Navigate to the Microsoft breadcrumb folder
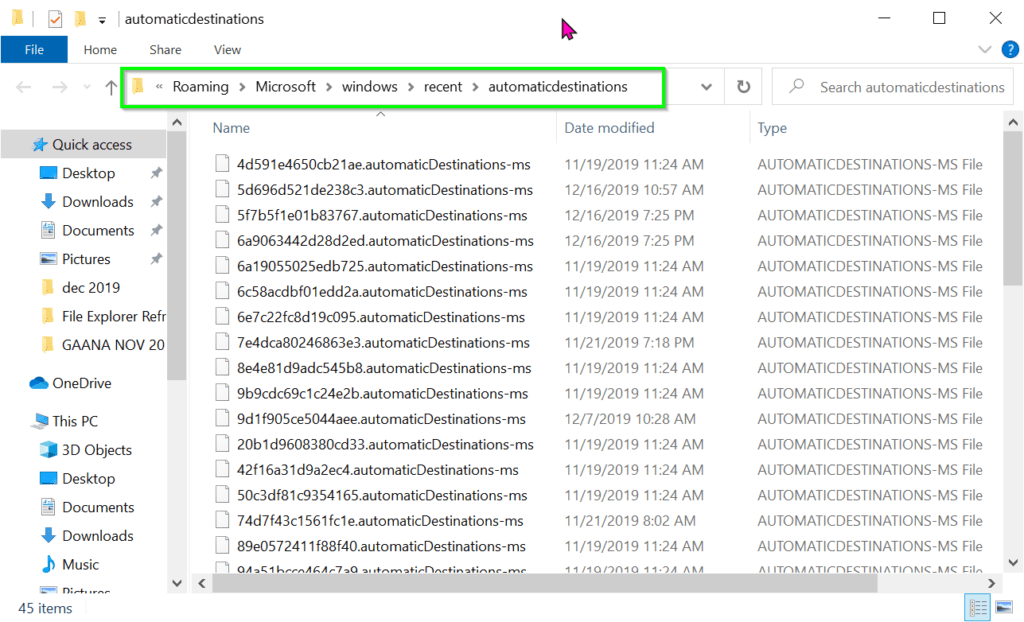Viewport: 1024px width, 622px height. tap(285, 86)
